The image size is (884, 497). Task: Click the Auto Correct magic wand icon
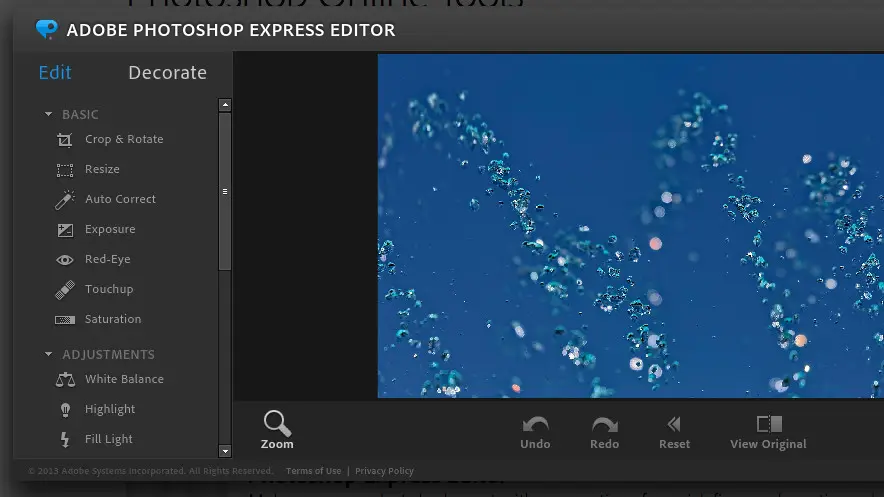click(x=65, y=199)
